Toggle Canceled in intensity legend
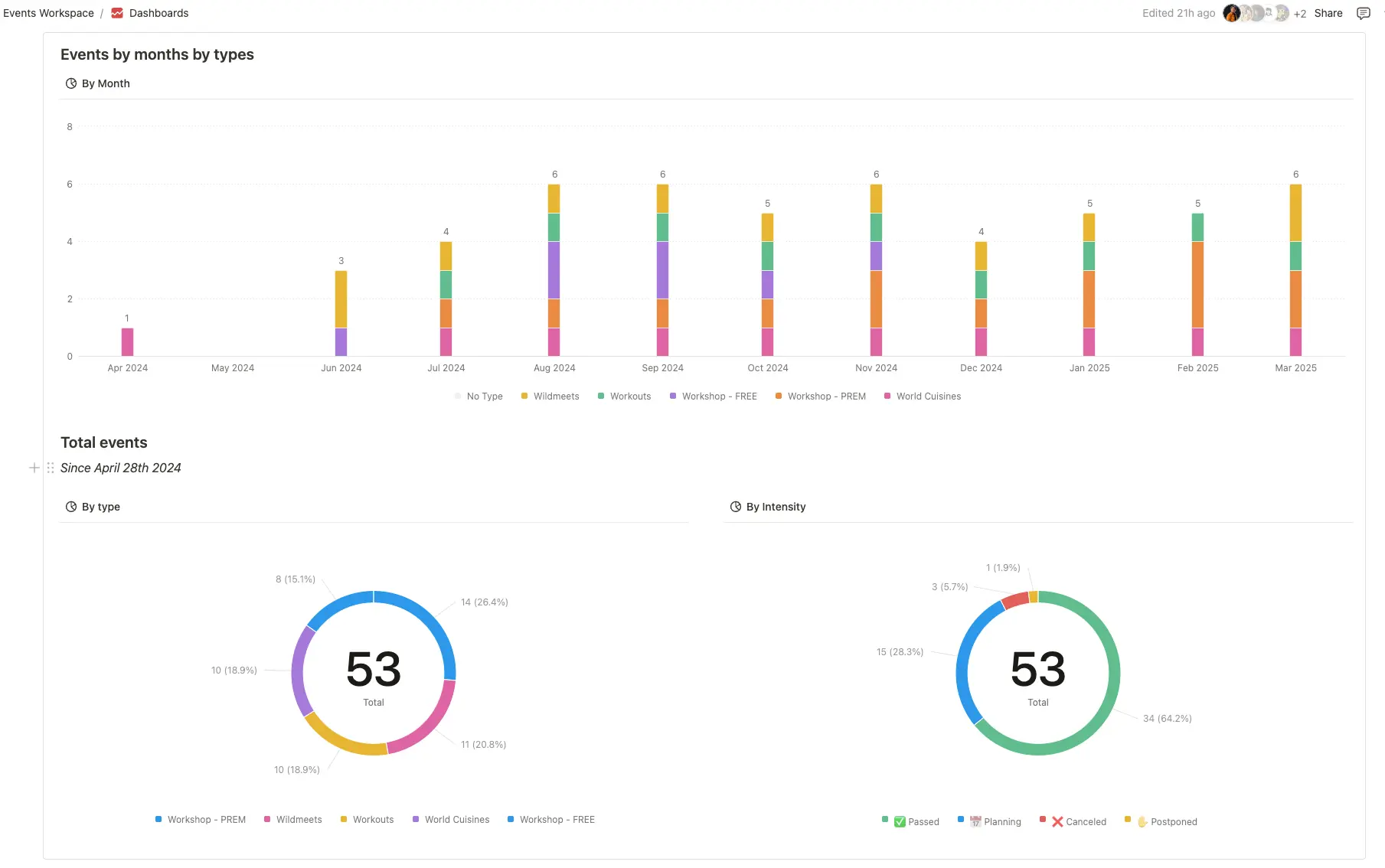The width and height of the screenshot is (1385, 868). click(1073, 822)
